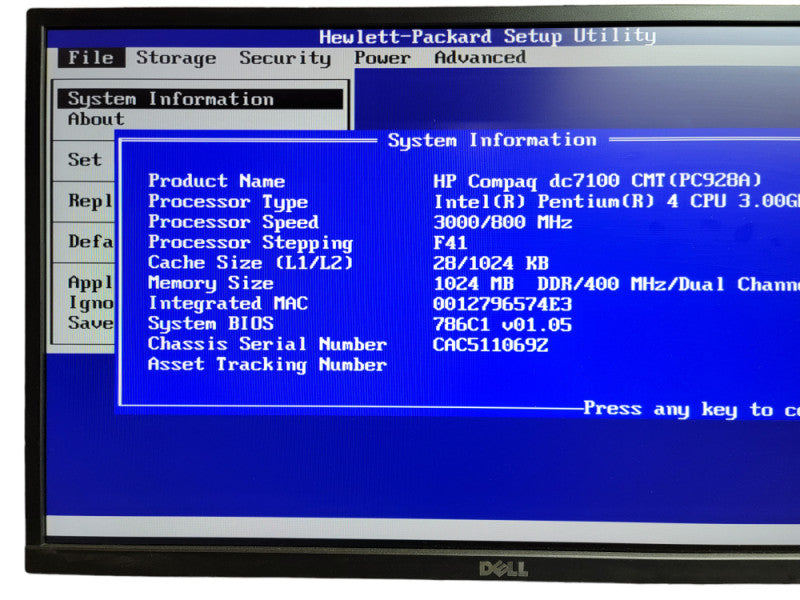Click the Product Name label
The width and height of the screenshot is (800, 600).
click(x=216, y=181)
